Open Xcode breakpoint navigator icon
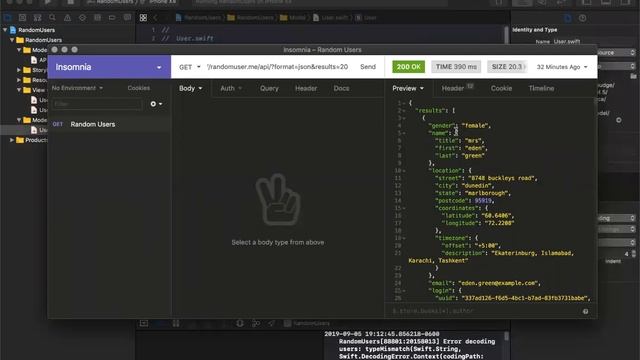Screen dimensions: 640x360 pyautogui.click(x=112, y=18)
